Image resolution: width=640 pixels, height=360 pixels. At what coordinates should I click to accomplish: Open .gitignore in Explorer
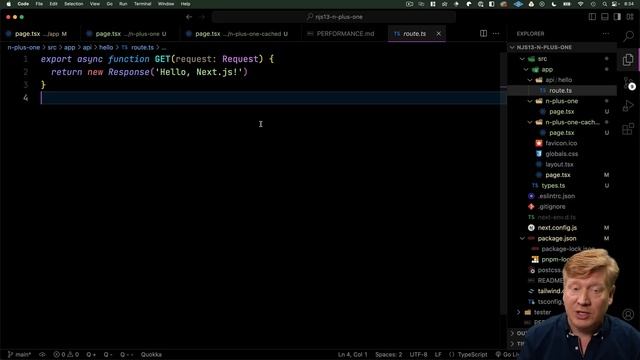(562, 207)
